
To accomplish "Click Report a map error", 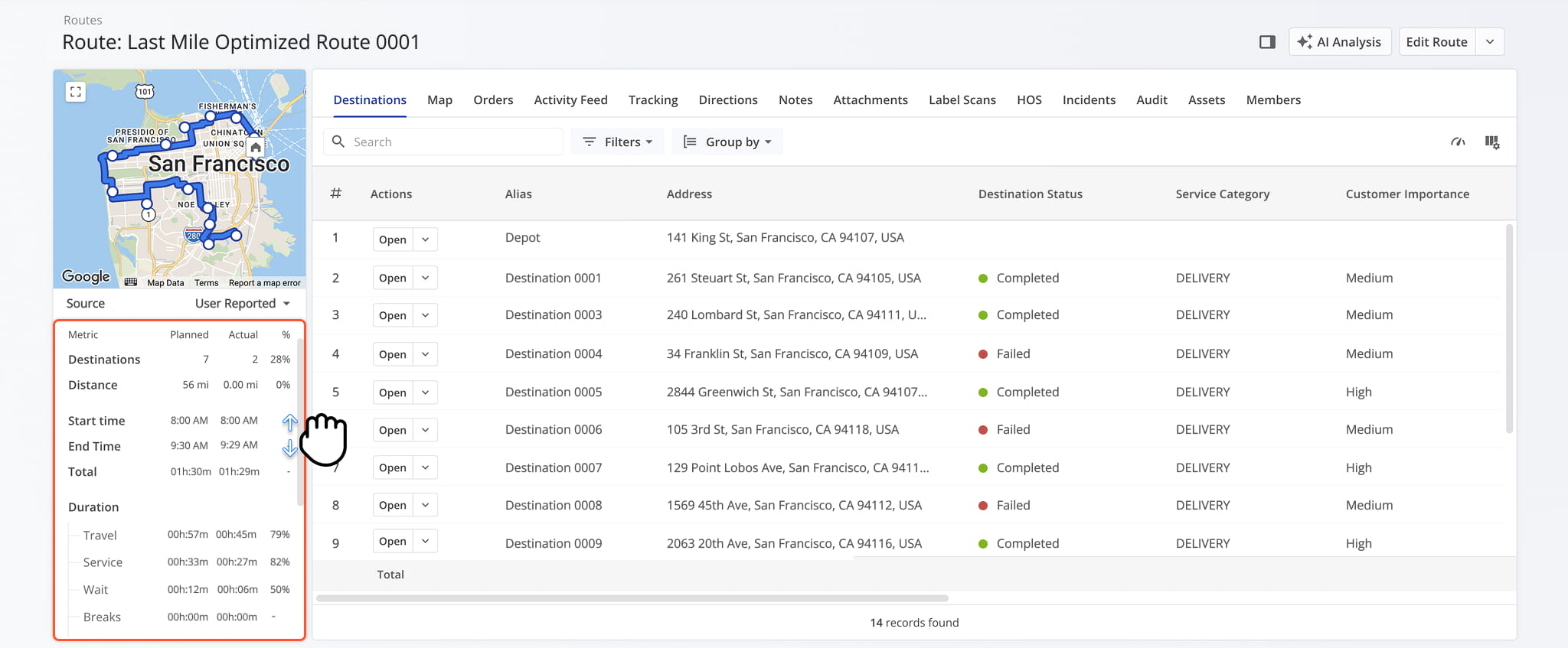I will coord(265,283).
